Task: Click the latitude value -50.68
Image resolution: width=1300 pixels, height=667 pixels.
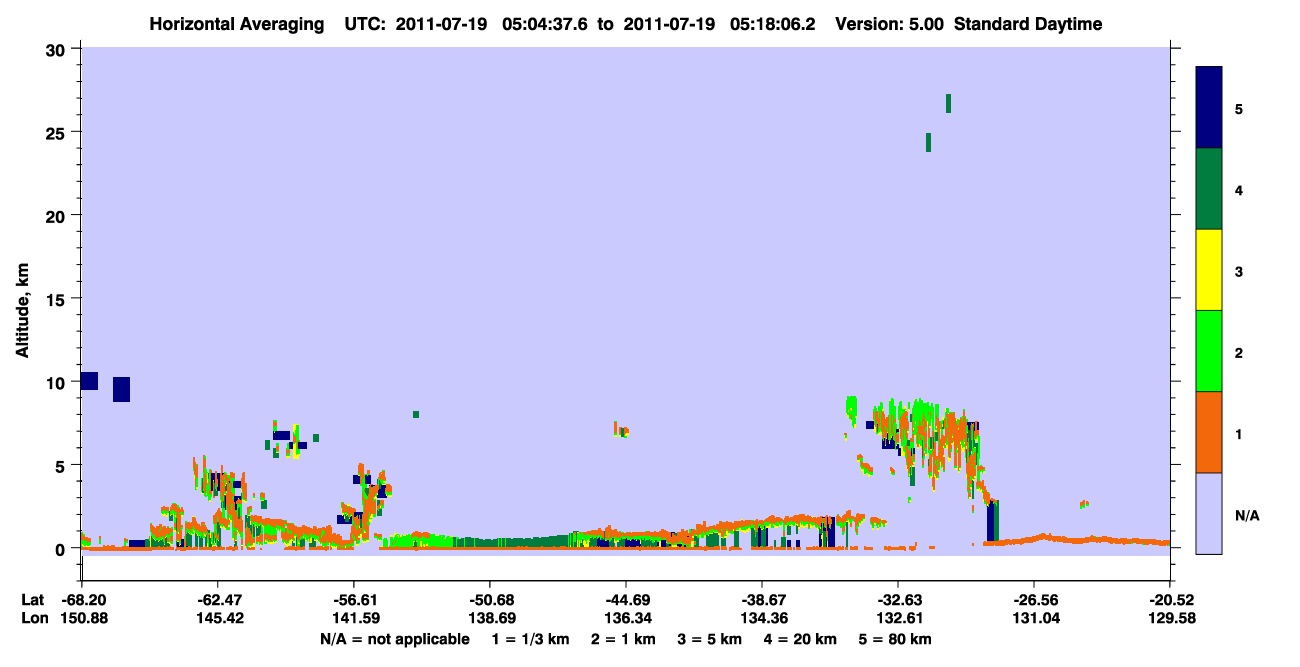Action: click(x=489, y=600)
